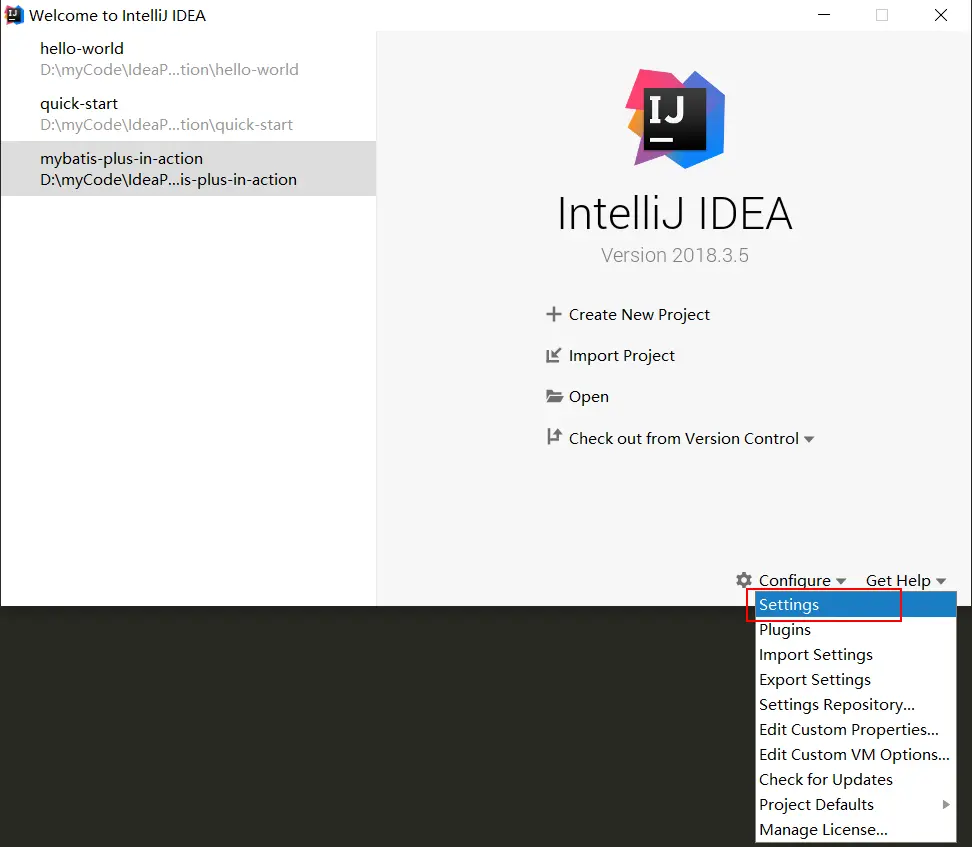Expand Project Defaults submenu
Viewport: 972px width, 847px height.
pyautogui.click(x=855, y=804)
